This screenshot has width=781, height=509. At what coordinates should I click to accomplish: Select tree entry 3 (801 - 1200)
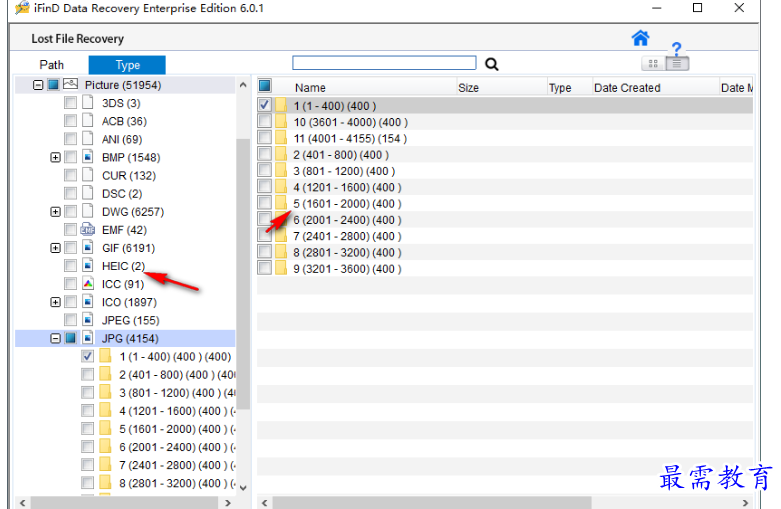point(177,393)
